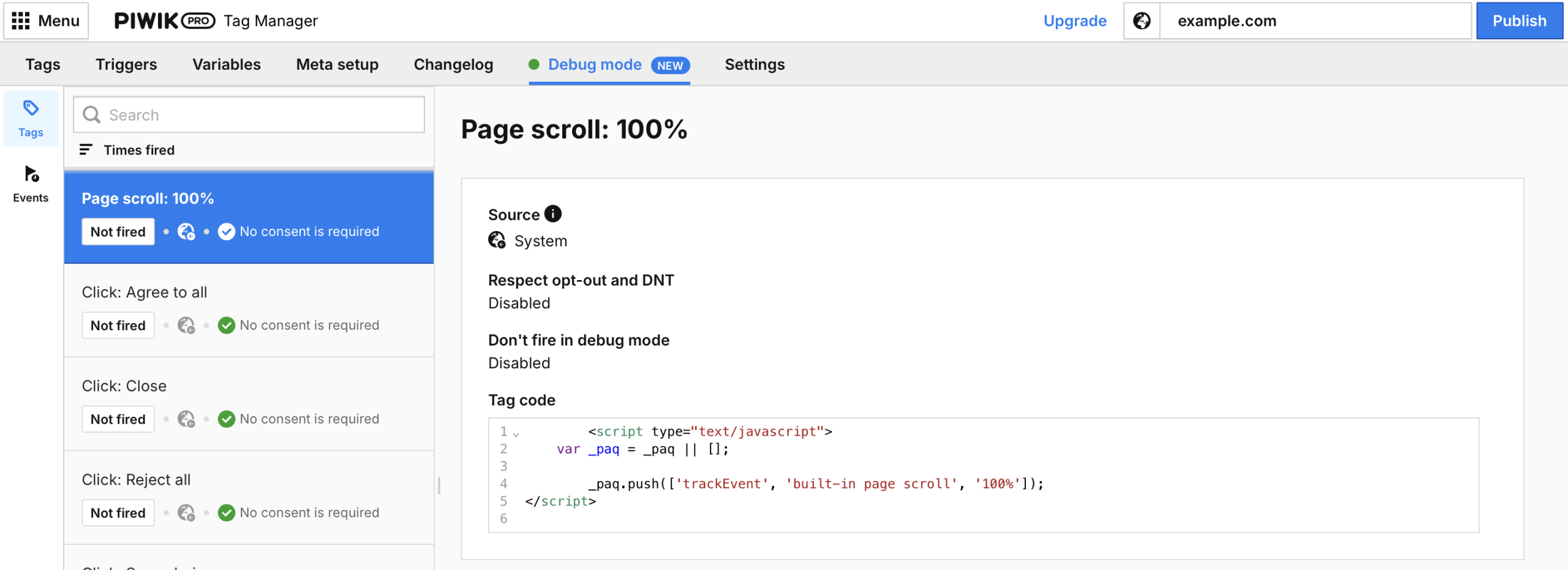Click the globe icon in Click: Reject all row

(x=186, y=513)
